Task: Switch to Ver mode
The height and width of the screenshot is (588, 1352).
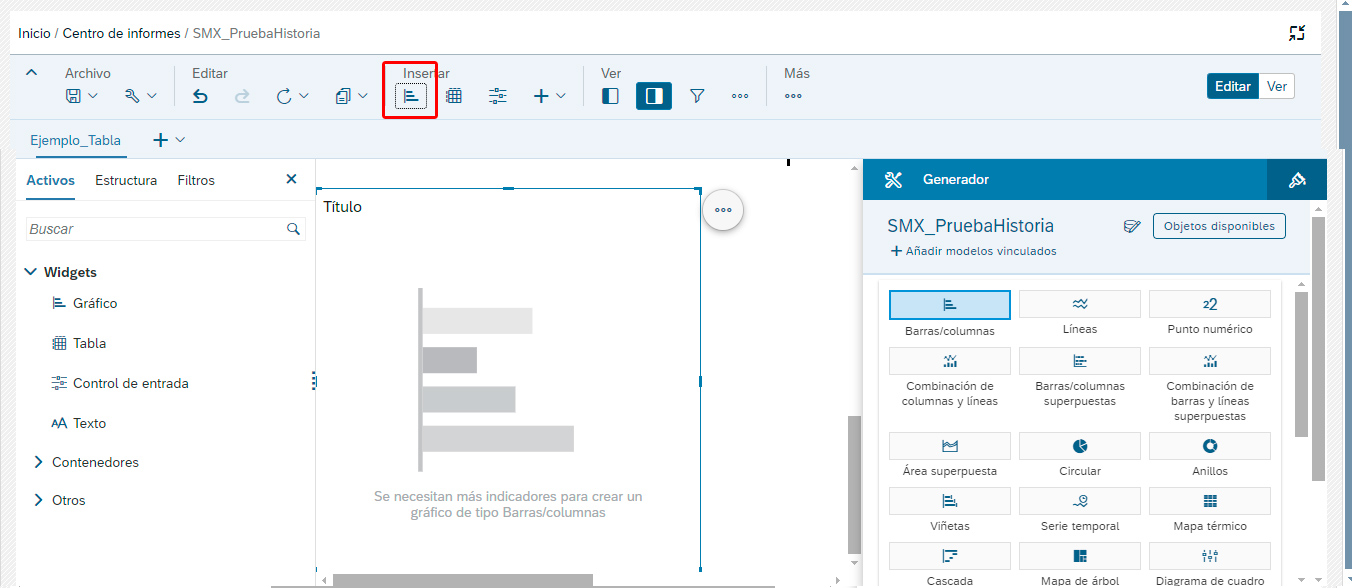Action: tap(1277, 86)
